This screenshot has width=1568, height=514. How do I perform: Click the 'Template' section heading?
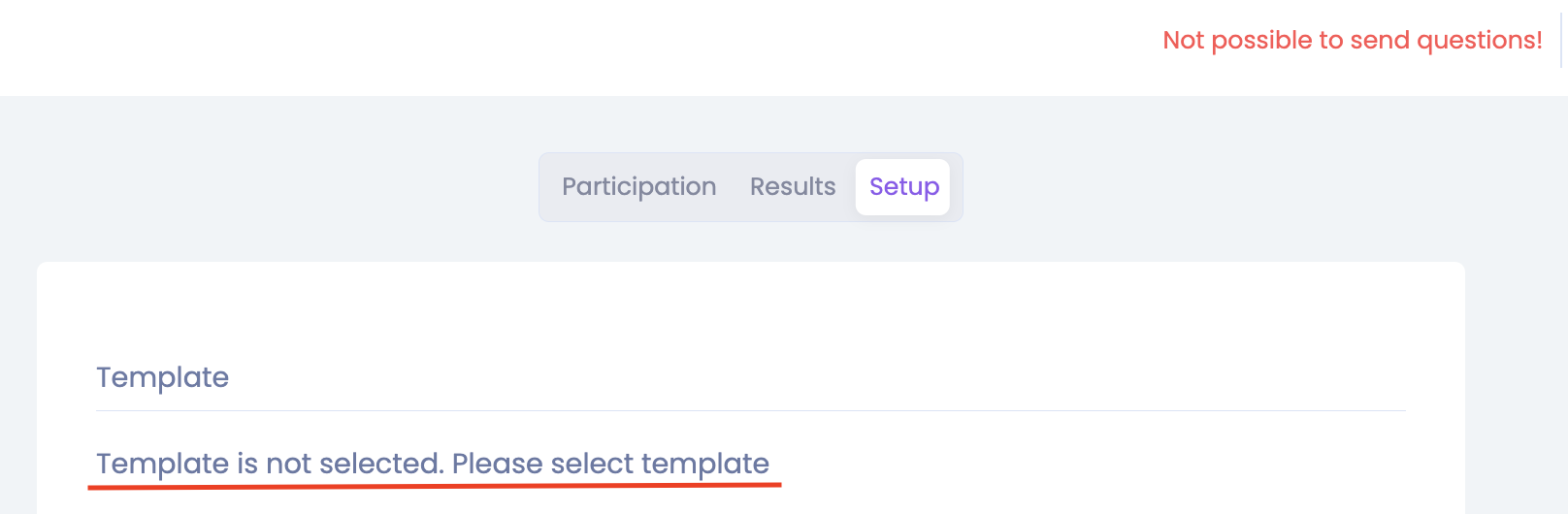pos(163,377)
